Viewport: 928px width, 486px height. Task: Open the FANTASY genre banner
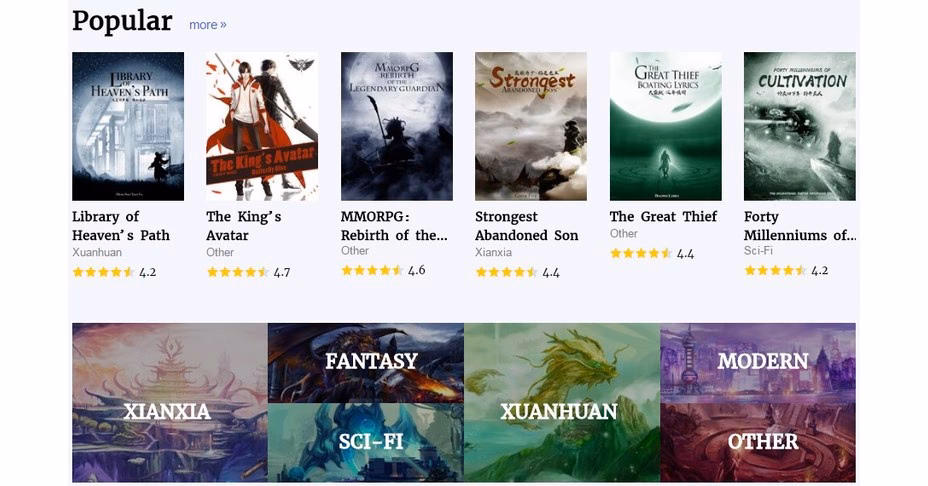pyautogui.click(x=366, y=362)
